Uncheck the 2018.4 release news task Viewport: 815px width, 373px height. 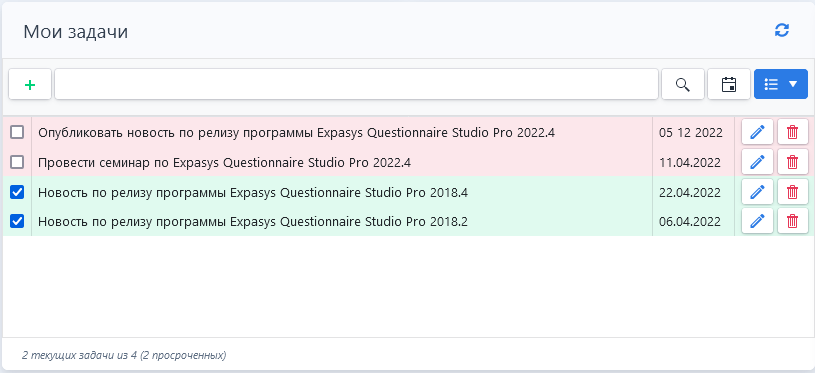coord(17,192)
